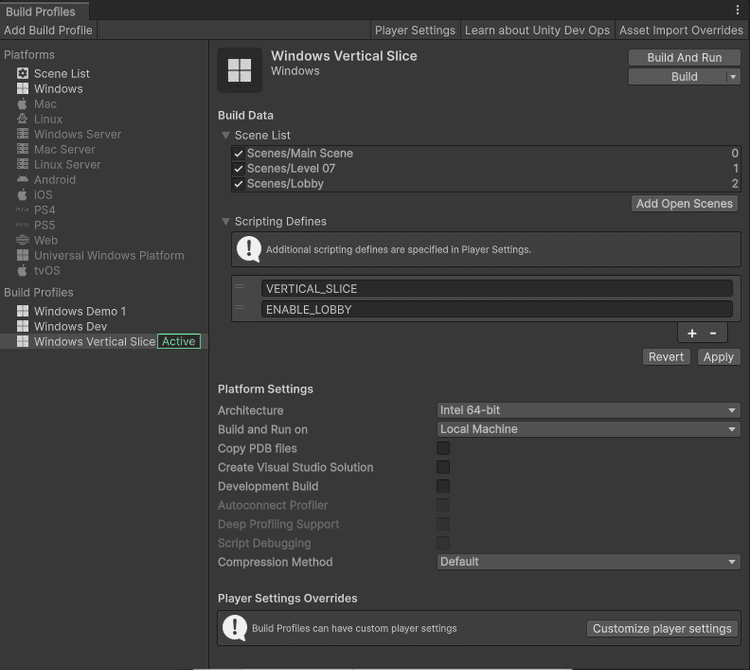The width and height of the screenshot is (750, 670).
Task: Click the Web globe icon
Action: coord(22,240)
